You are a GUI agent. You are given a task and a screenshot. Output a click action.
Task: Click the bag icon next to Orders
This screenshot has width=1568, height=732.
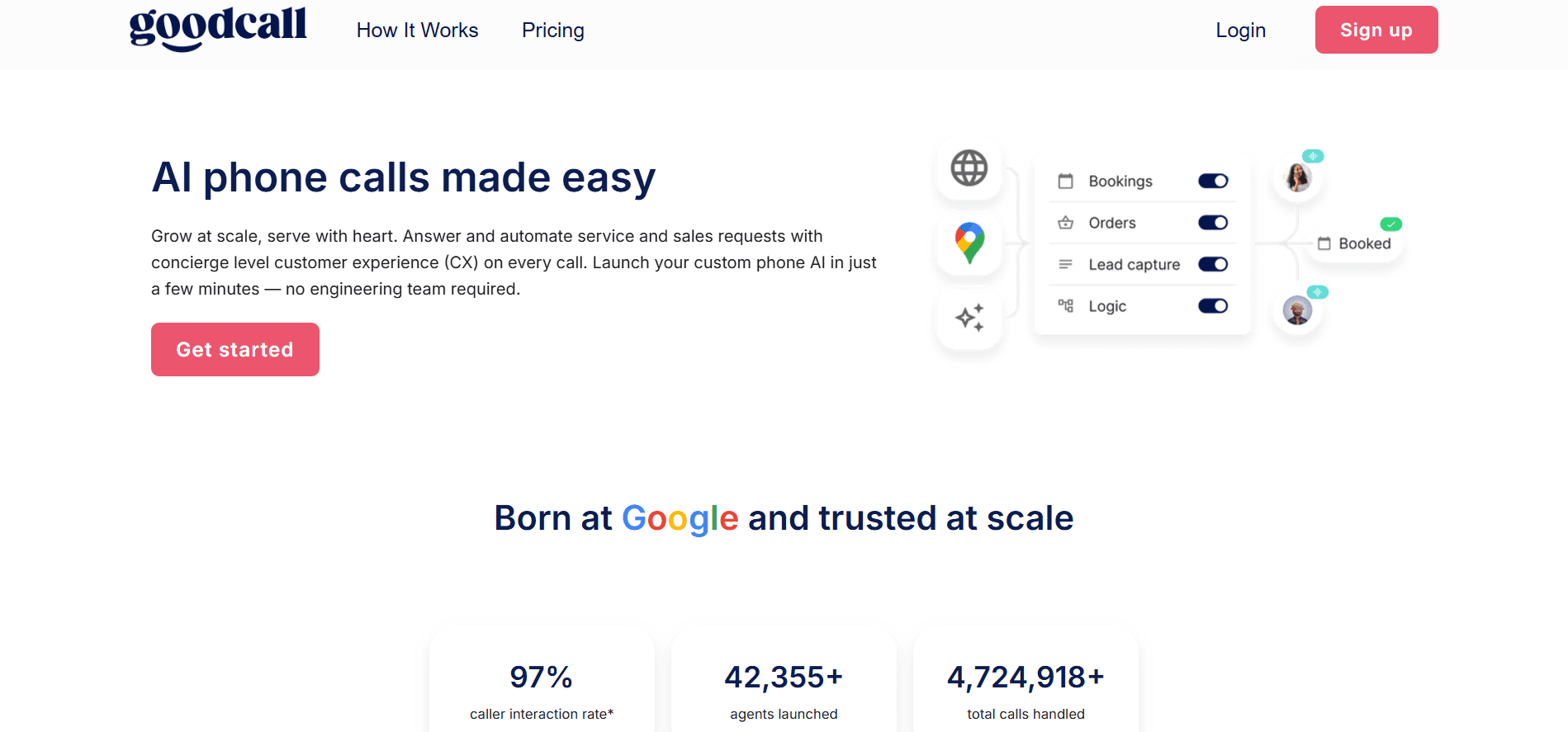[1066, 222]
